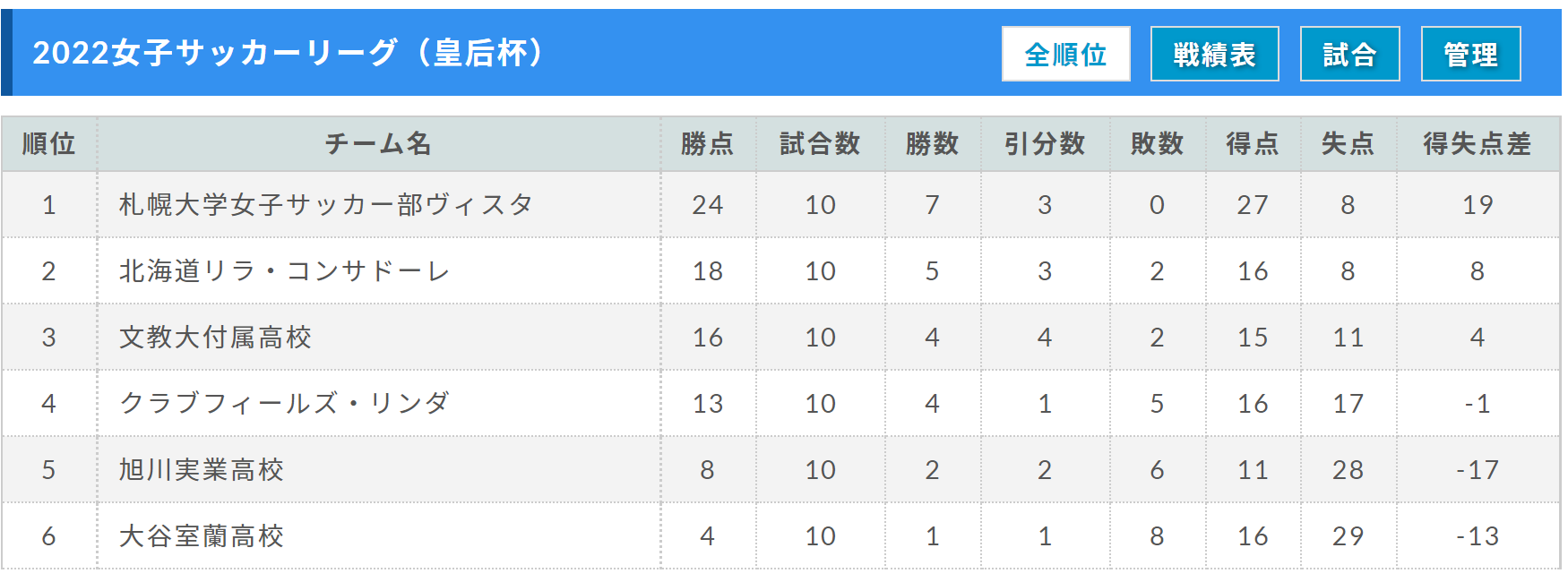
Task: Click the 敗数 column header
Action: [1157, 143]
